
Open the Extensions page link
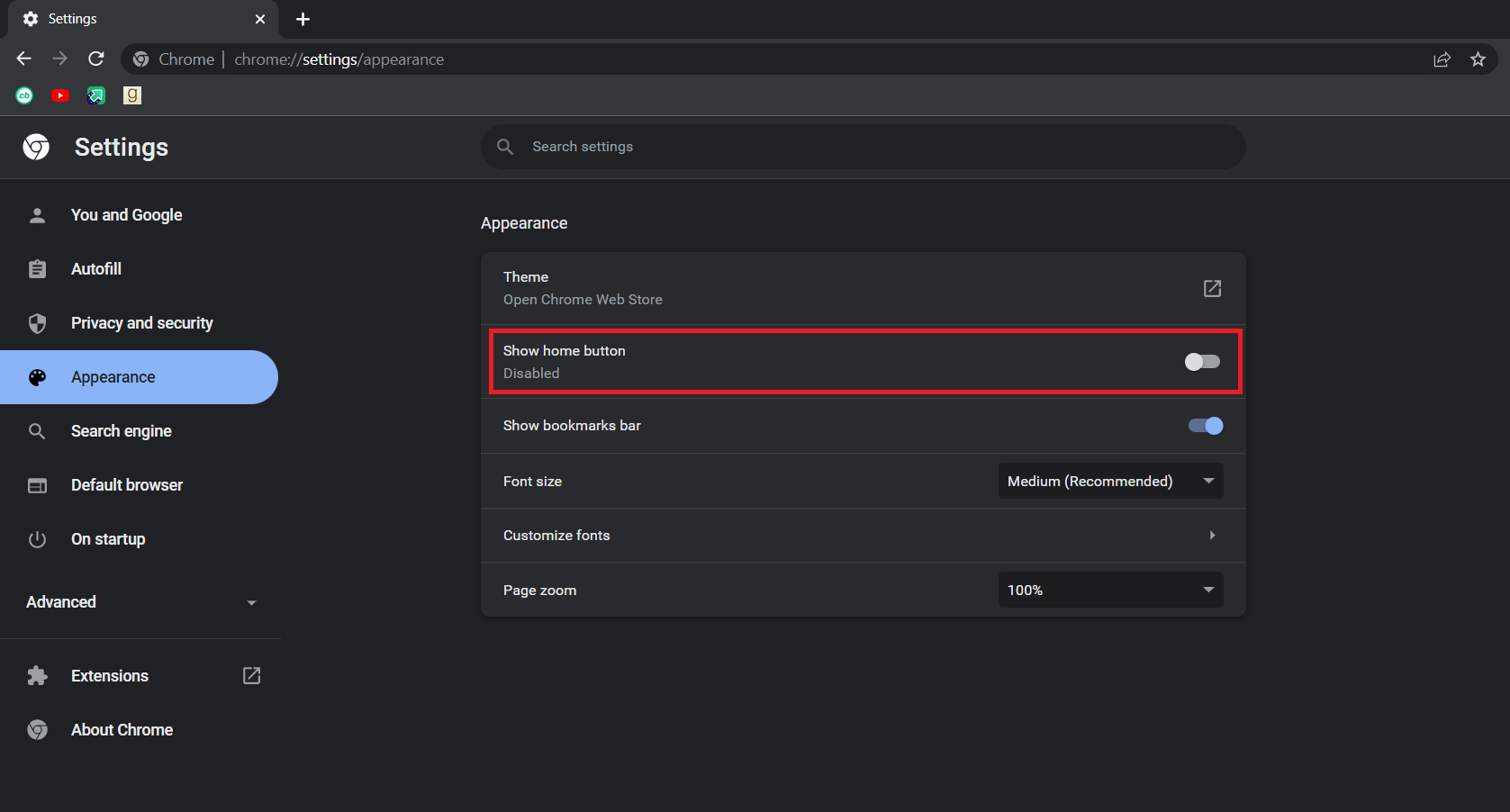click(110, 676)
